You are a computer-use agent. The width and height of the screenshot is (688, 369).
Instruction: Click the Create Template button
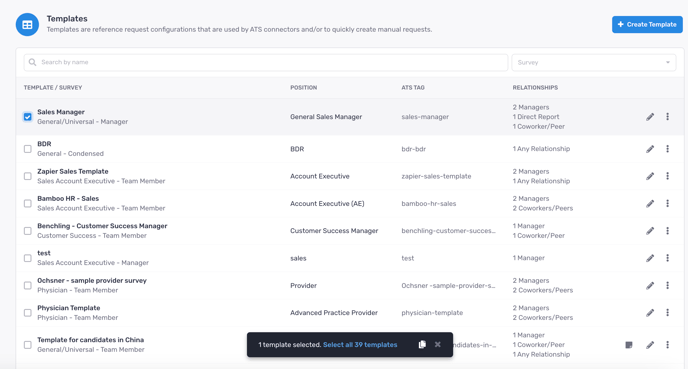coord(647,25)
